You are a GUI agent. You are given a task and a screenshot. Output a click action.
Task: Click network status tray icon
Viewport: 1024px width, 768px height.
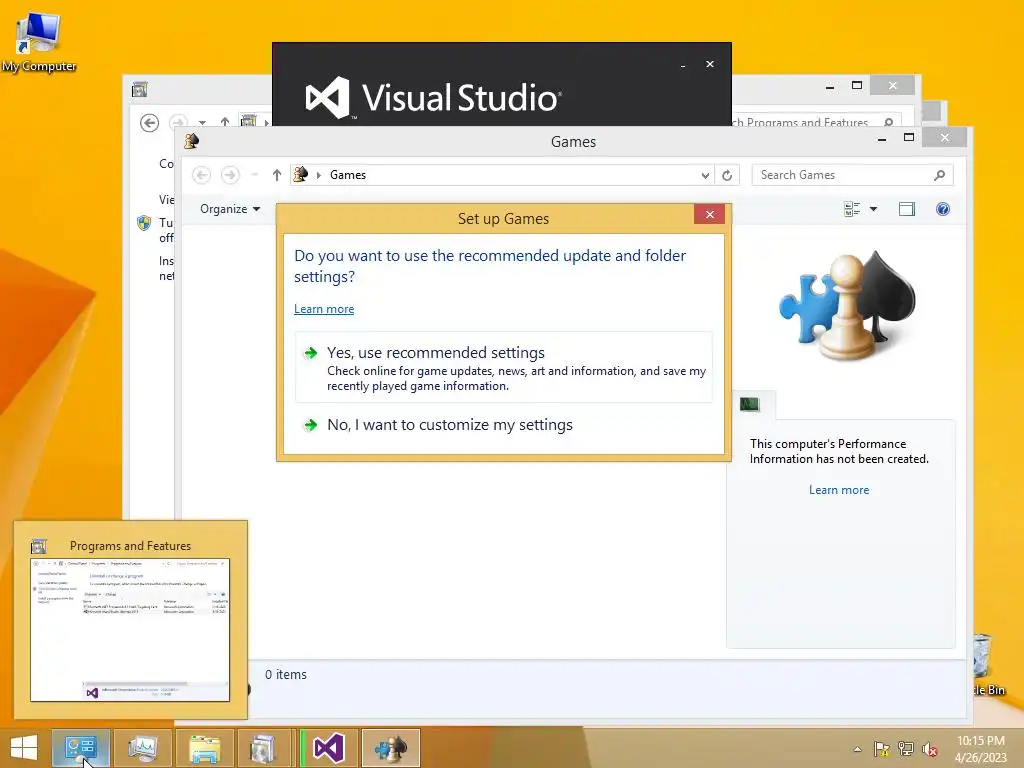click(x=906, y=749)
